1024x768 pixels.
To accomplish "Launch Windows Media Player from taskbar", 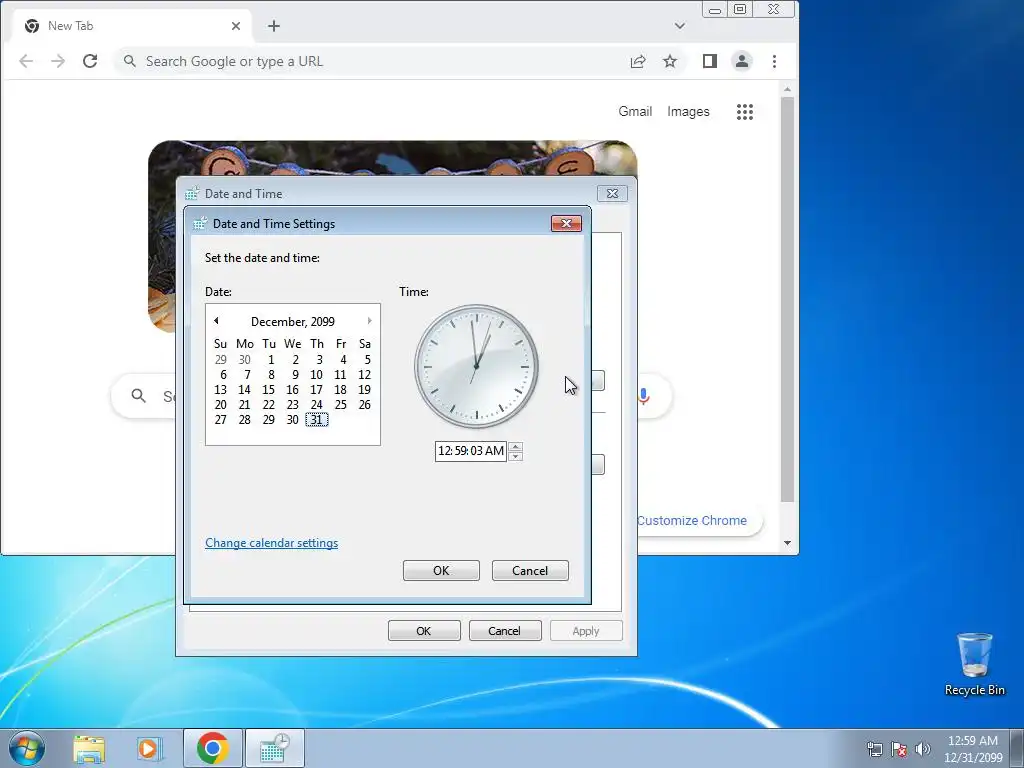I will point(149,748).
